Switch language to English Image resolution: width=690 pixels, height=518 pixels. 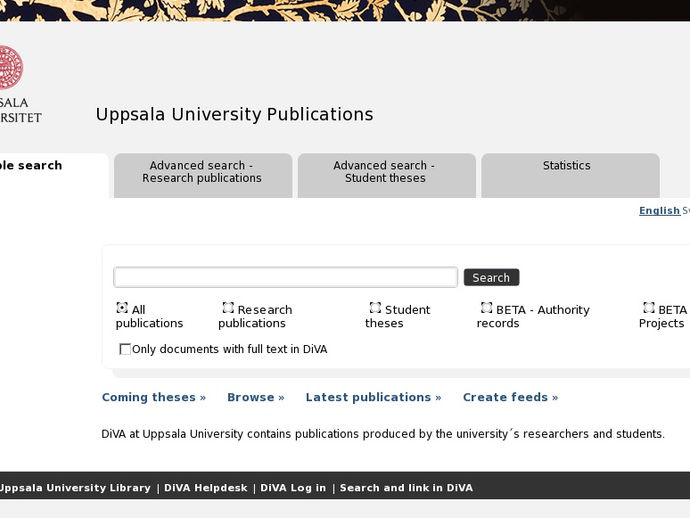(x=659, y=211)
